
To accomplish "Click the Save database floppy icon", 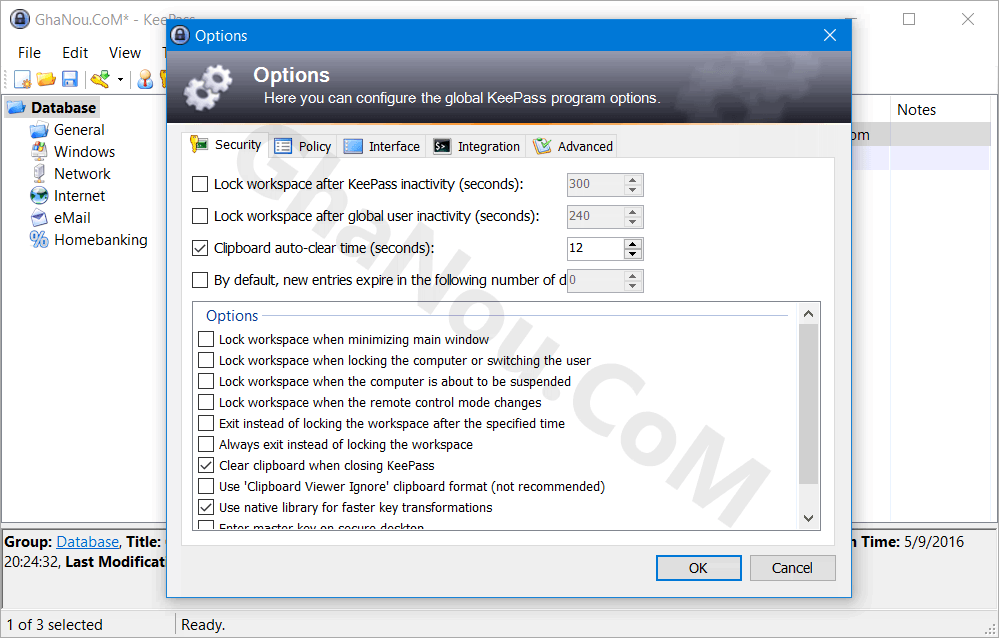I will pyautogui.click(x=69, y=79).
